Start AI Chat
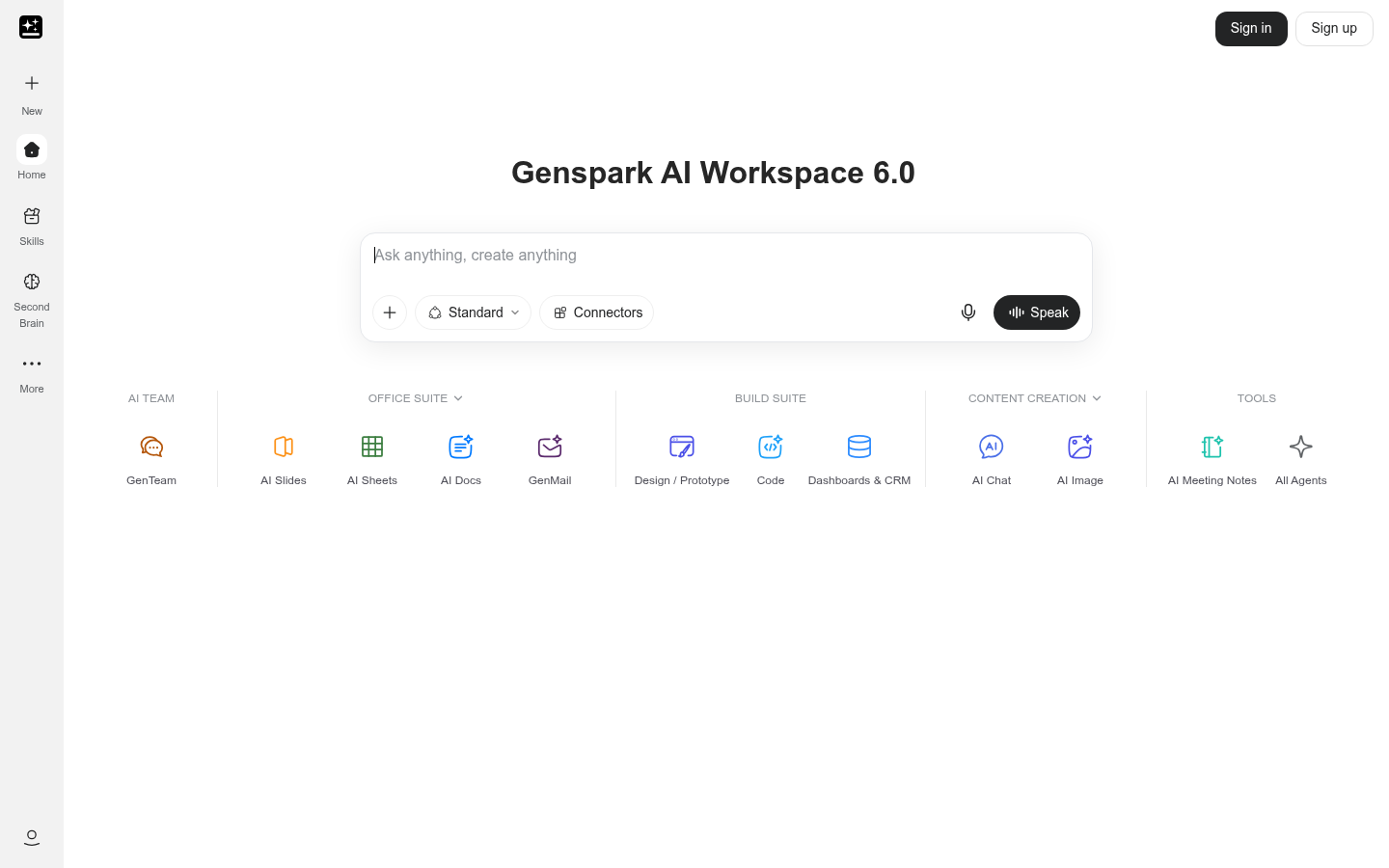Viewport: 1389px width, 868px height. coord(992,459)
